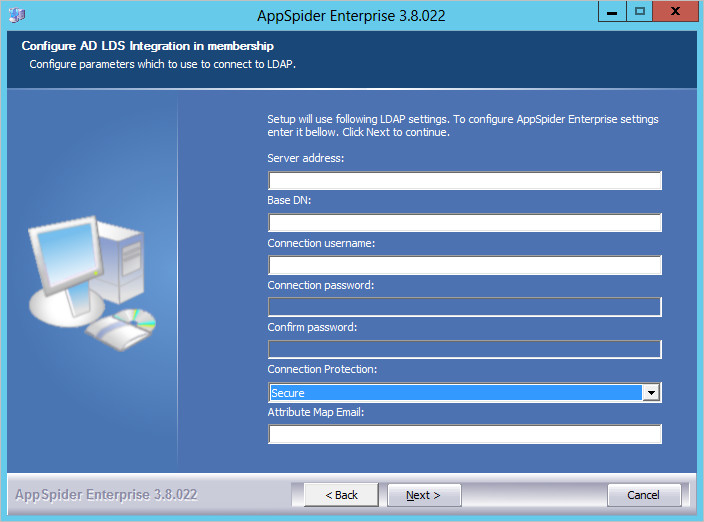
Task: Click the highlighted Secure value in combo box
Action: click(x=455, y=393)
